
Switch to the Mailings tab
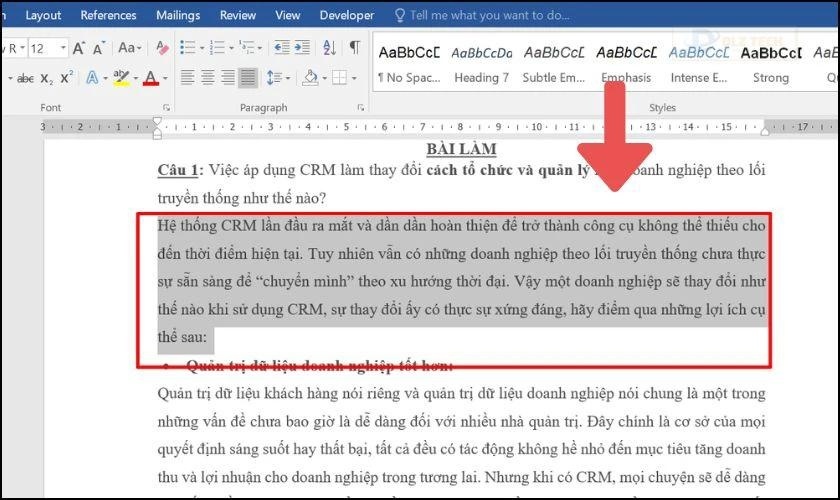pos(178,16)
